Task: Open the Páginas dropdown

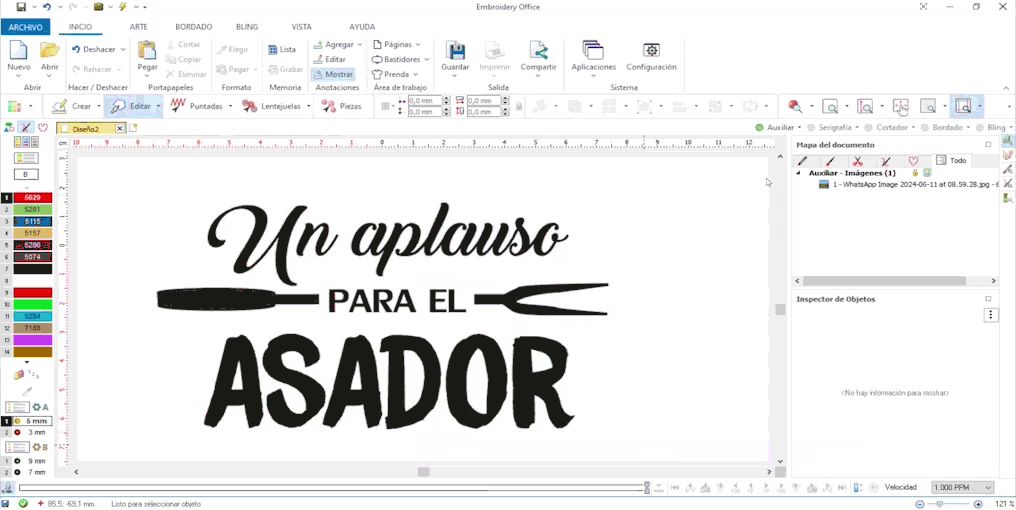Action: coord(396,45)
